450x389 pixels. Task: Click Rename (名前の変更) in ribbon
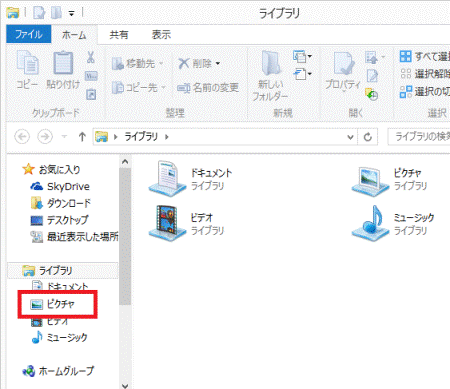click(x=208, y=88)
